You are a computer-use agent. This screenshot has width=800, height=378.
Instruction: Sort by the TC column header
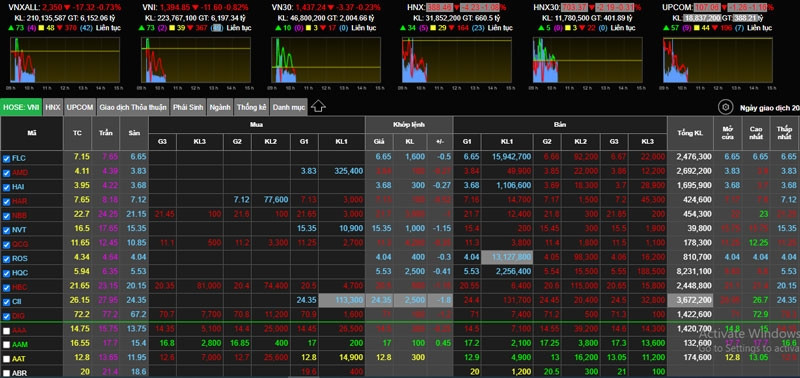click(x=78, y=133)
